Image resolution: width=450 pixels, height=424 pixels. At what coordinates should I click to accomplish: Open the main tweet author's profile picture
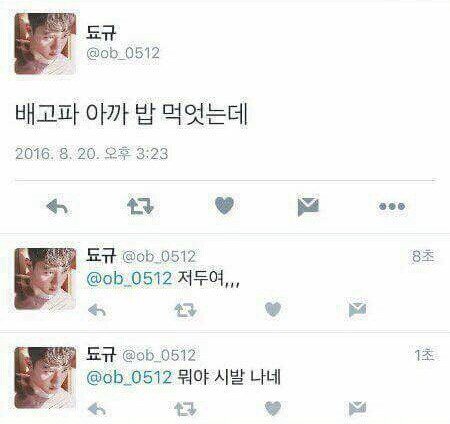point(45,44)
